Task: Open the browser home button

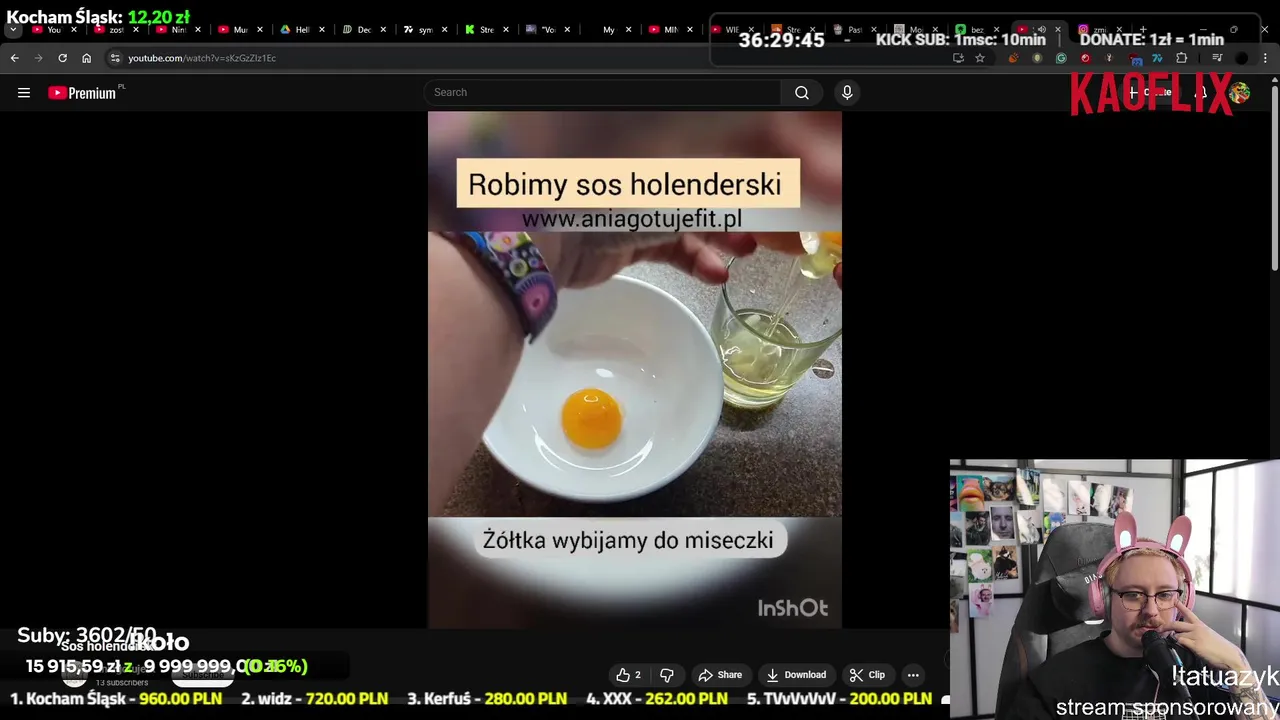Action: coord(86,58)
